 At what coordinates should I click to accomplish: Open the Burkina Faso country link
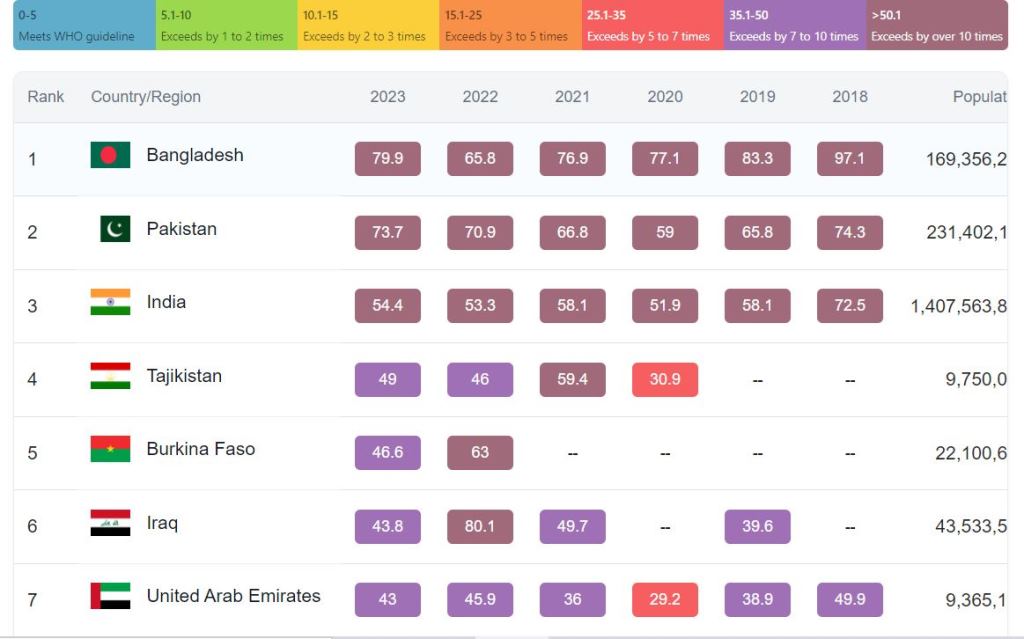(x=200, y=449)
